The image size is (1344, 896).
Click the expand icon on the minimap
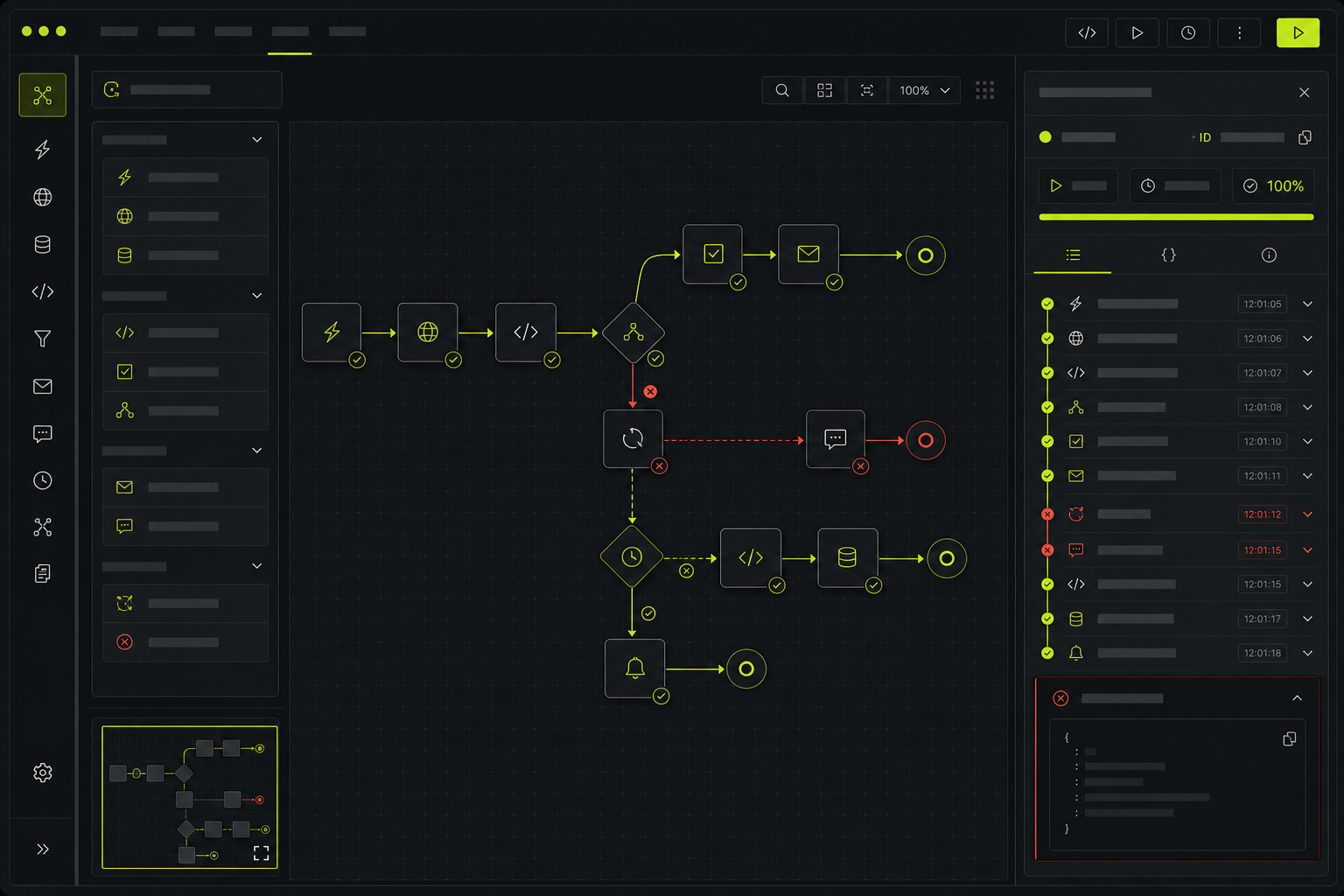click(x=261, y=853)
